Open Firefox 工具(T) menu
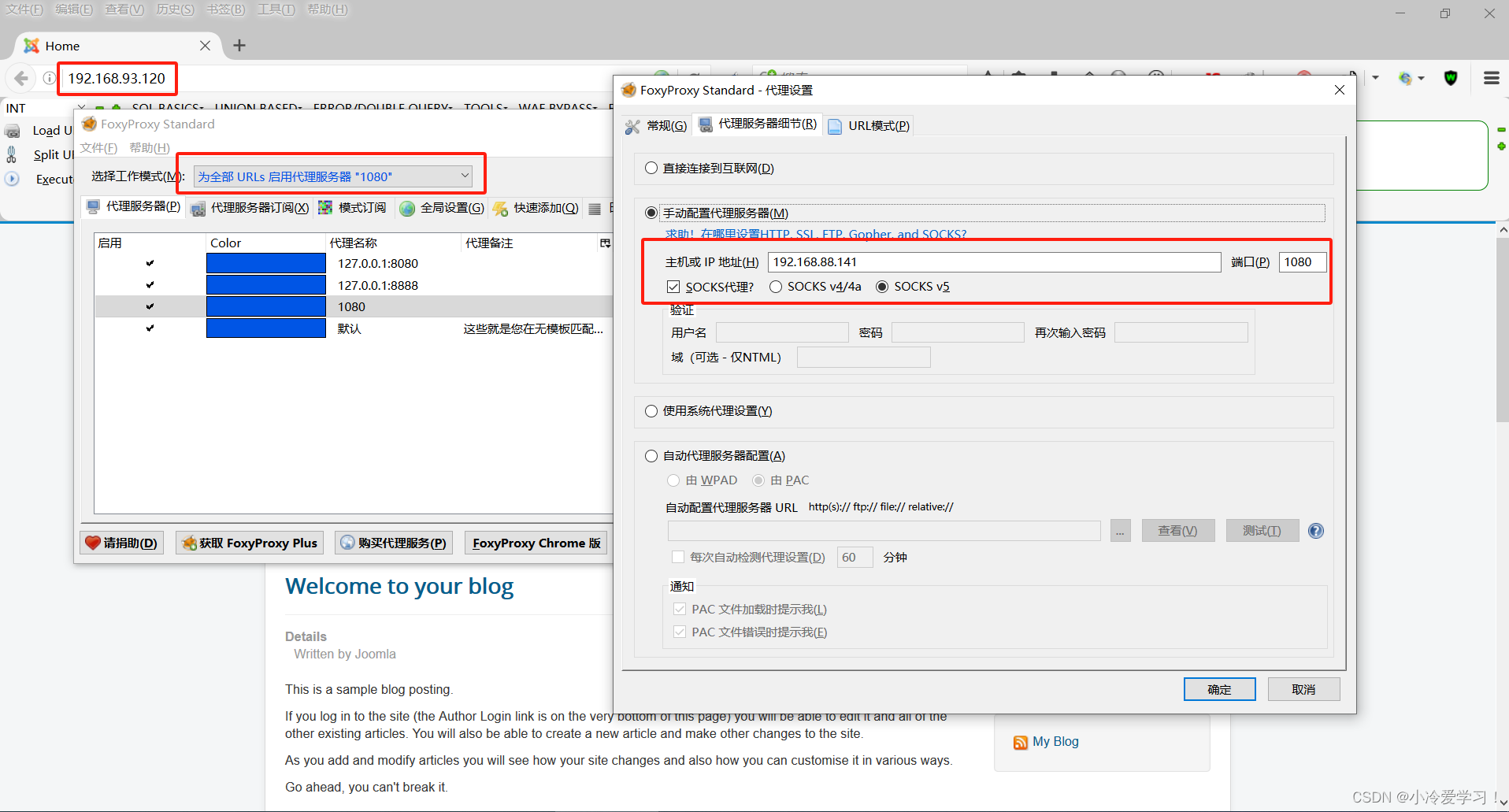 point(276,9)
